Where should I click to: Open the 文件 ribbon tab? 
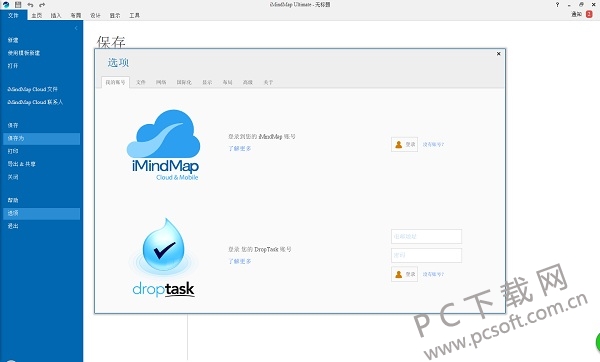tap(13, 15)
